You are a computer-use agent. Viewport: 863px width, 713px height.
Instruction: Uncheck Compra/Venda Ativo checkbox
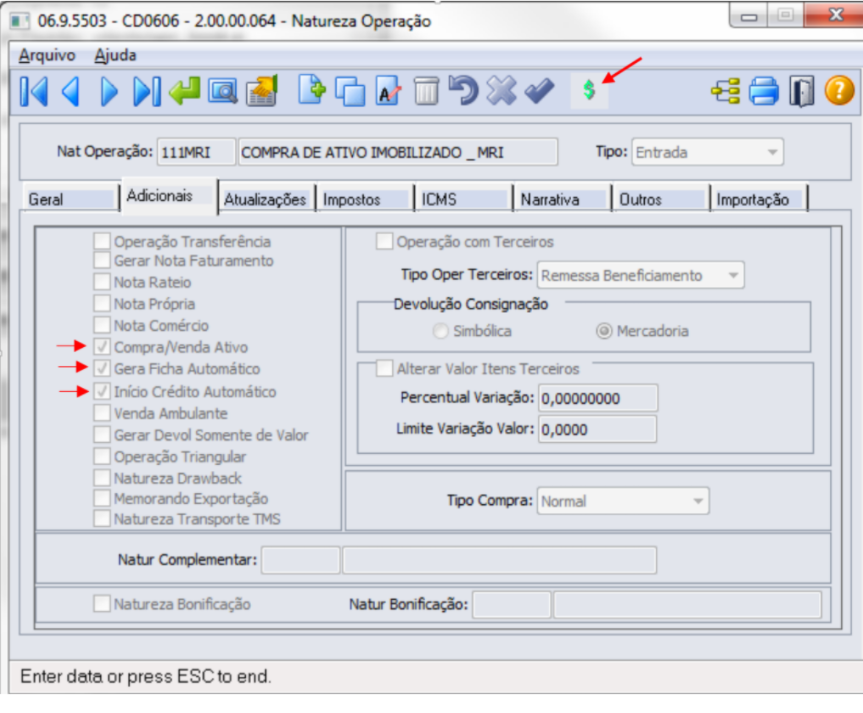coord(102,347)
